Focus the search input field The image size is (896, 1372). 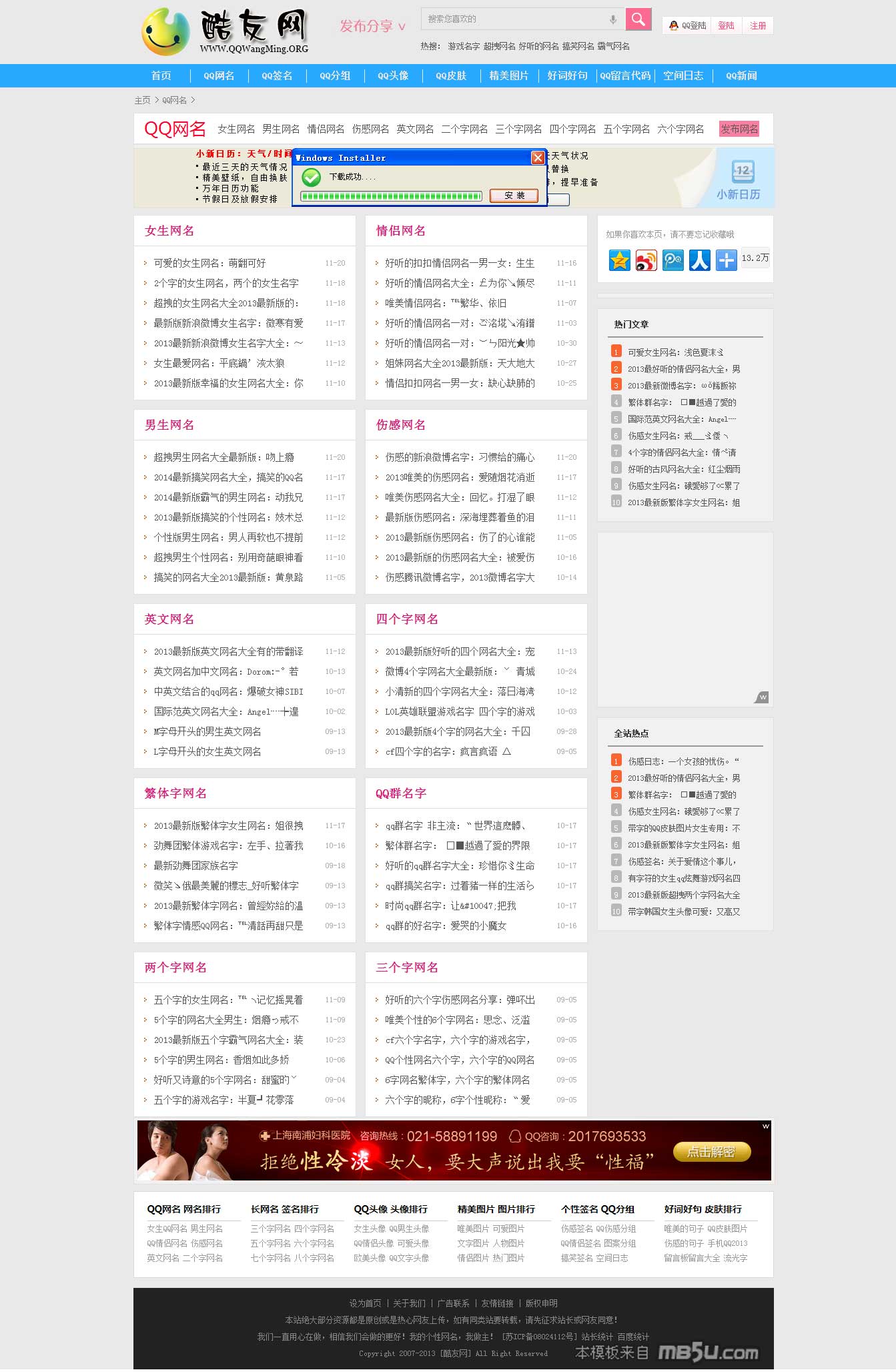[x=514, y=19]
